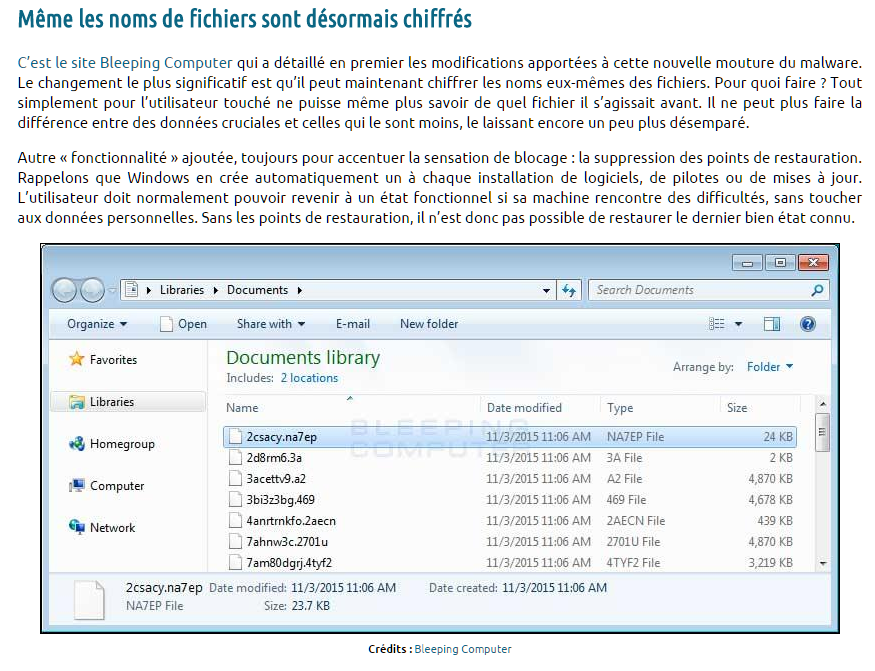Screen dimensions: 875x671
Task: Click the Homegroup icon
Action: click(76, 444)
